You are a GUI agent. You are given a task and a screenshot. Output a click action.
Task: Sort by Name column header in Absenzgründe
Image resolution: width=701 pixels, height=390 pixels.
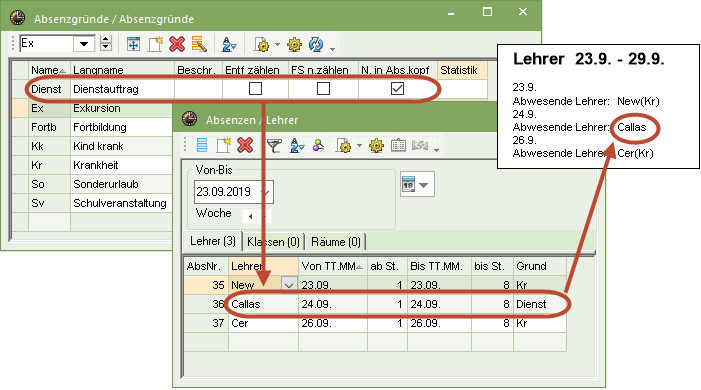pos(48,70)
